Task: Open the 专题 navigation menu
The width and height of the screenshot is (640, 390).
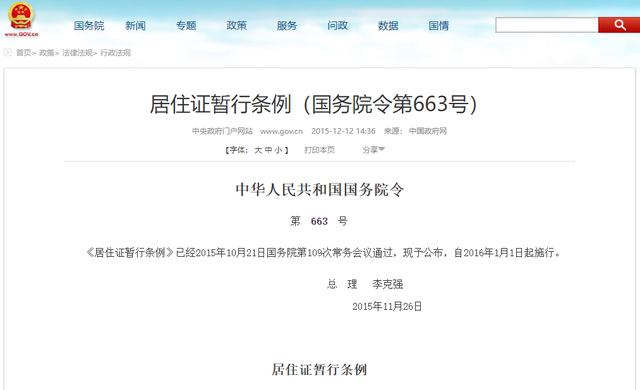Action: tap(186, 26)
